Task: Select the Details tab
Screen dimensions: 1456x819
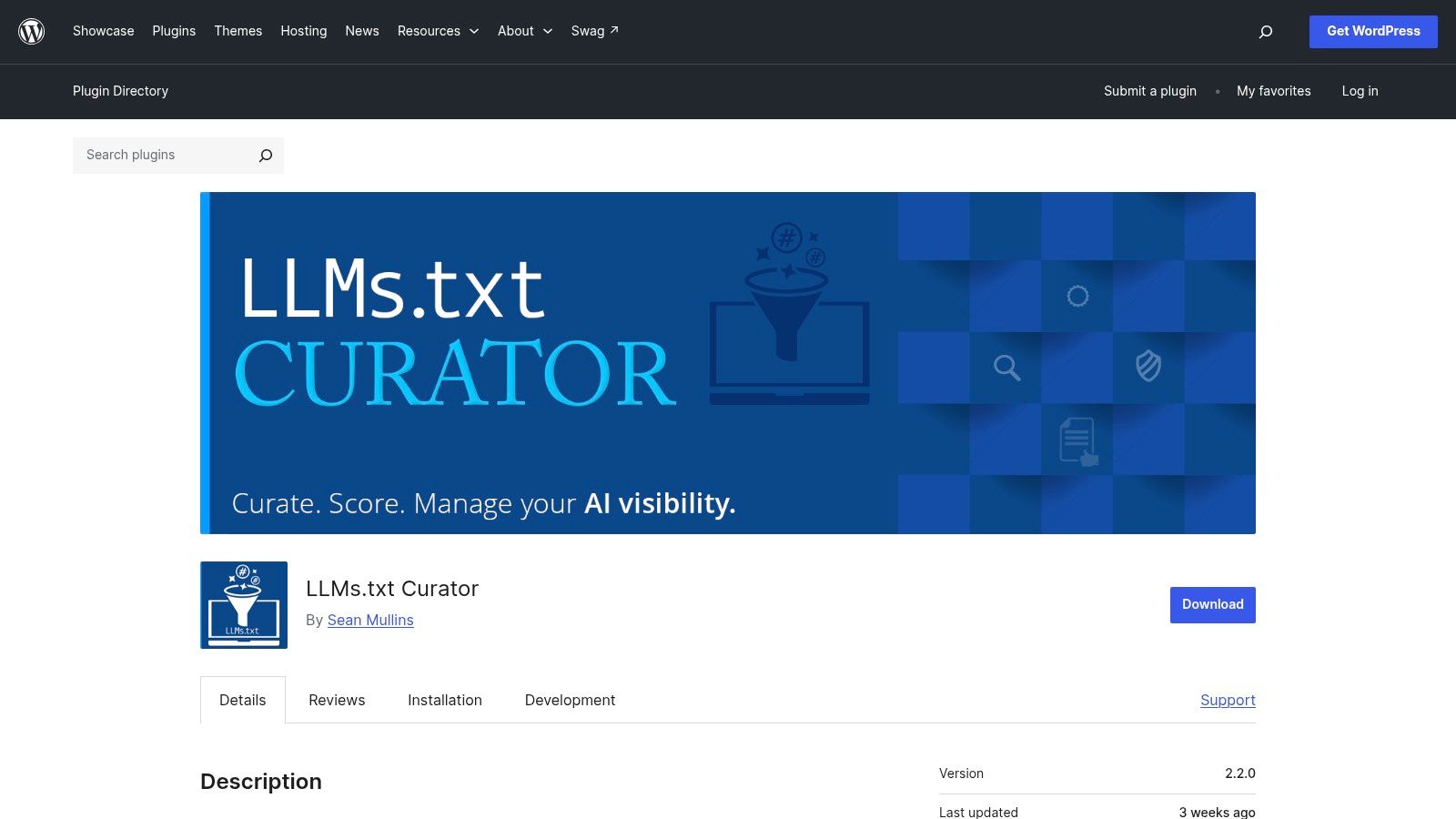Action: (243, 700)
